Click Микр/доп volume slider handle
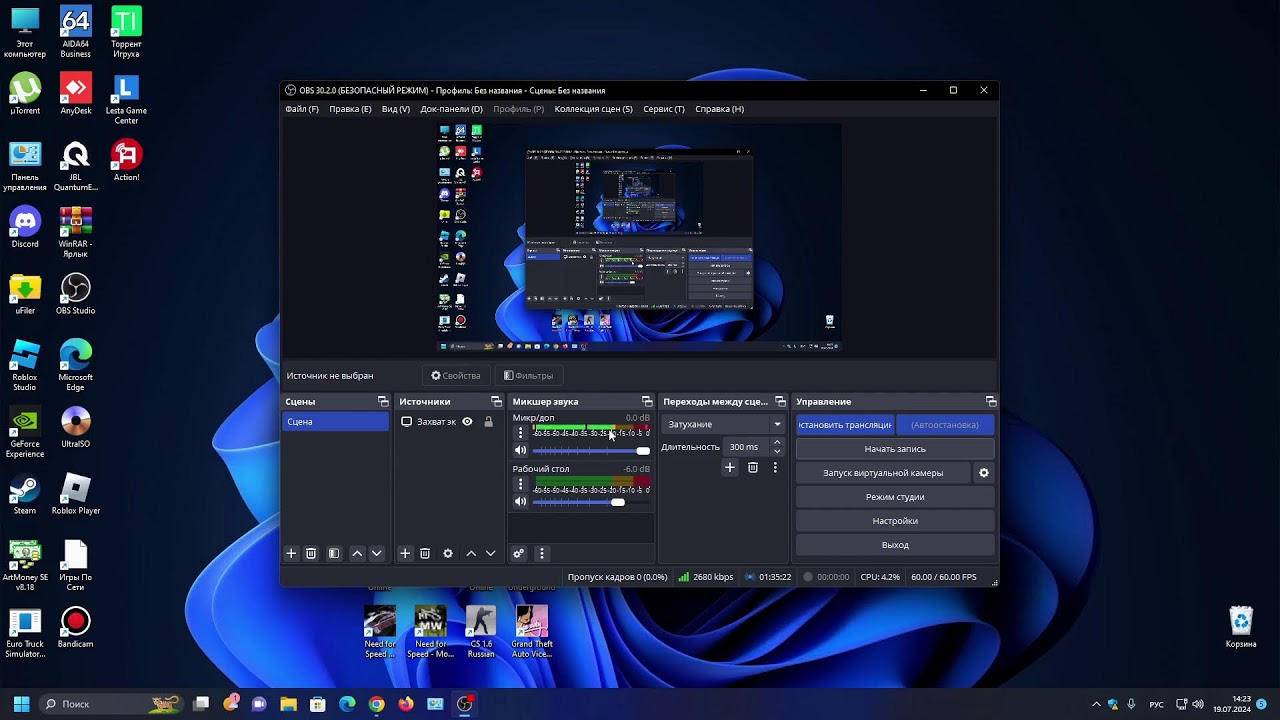 point(643,451)
